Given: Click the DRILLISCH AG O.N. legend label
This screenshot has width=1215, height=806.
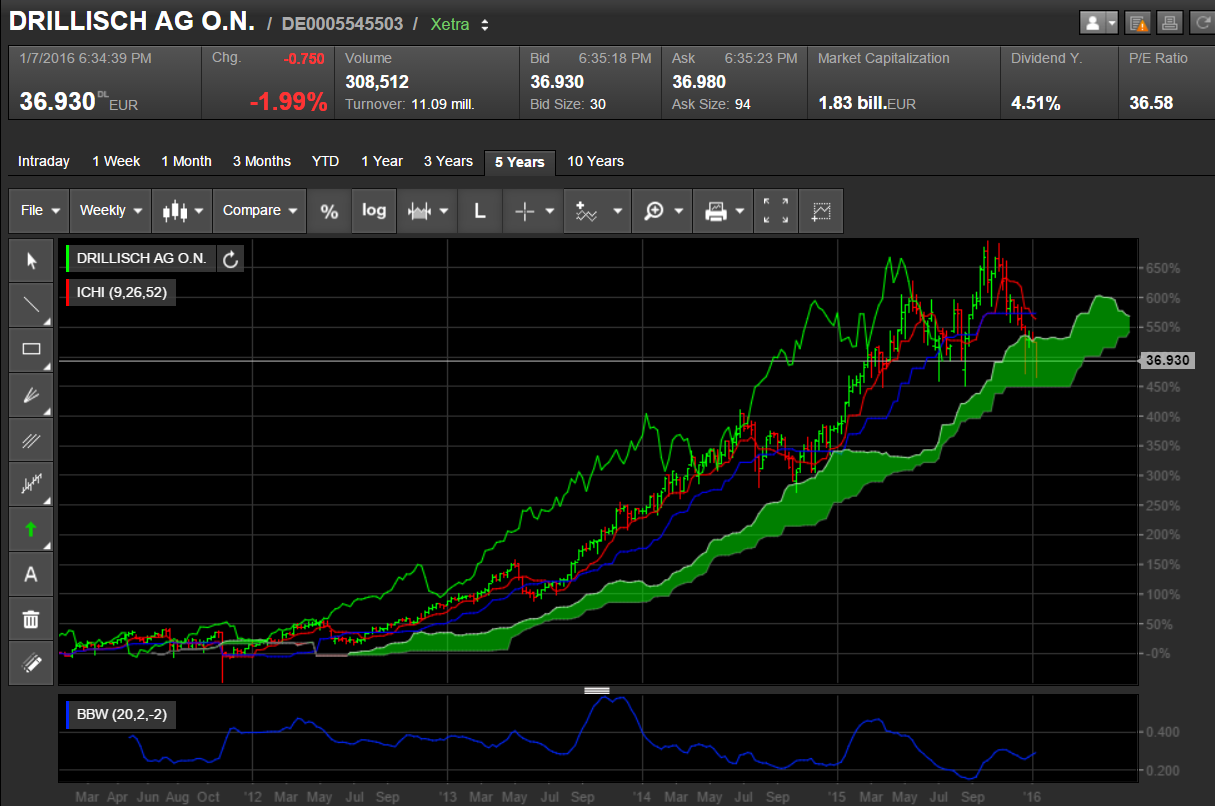Looking at the screenshot, I should click(x=141, y=259).
